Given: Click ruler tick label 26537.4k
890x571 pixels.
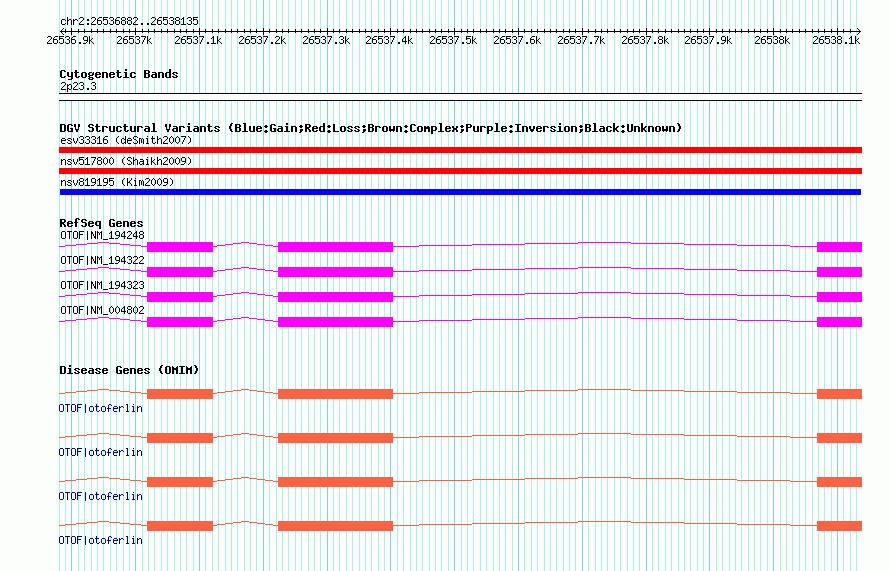Looking at the screenshot, I should [x=389, y=40].
